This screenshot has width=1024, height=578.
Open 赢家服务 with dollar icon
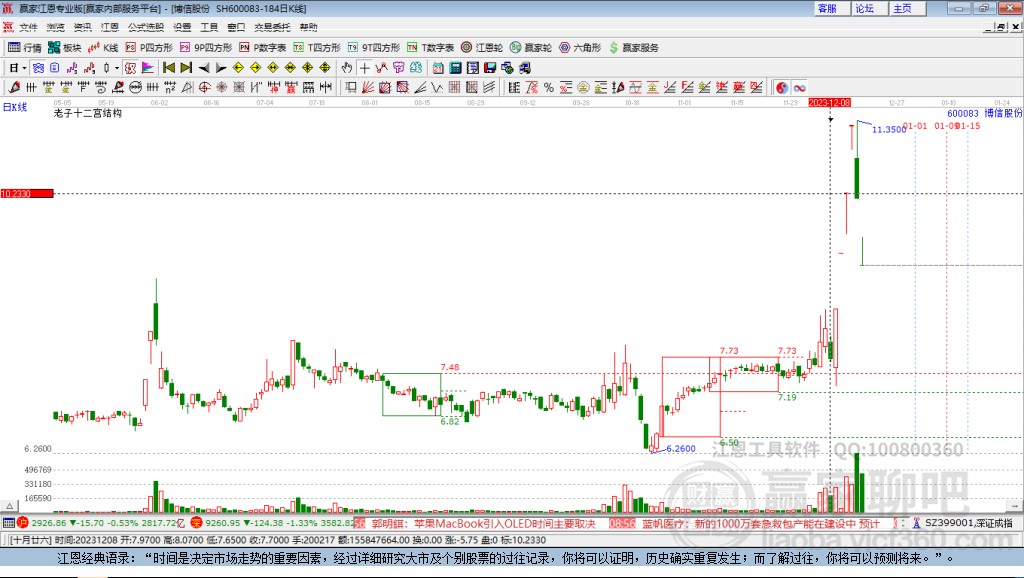633,48
